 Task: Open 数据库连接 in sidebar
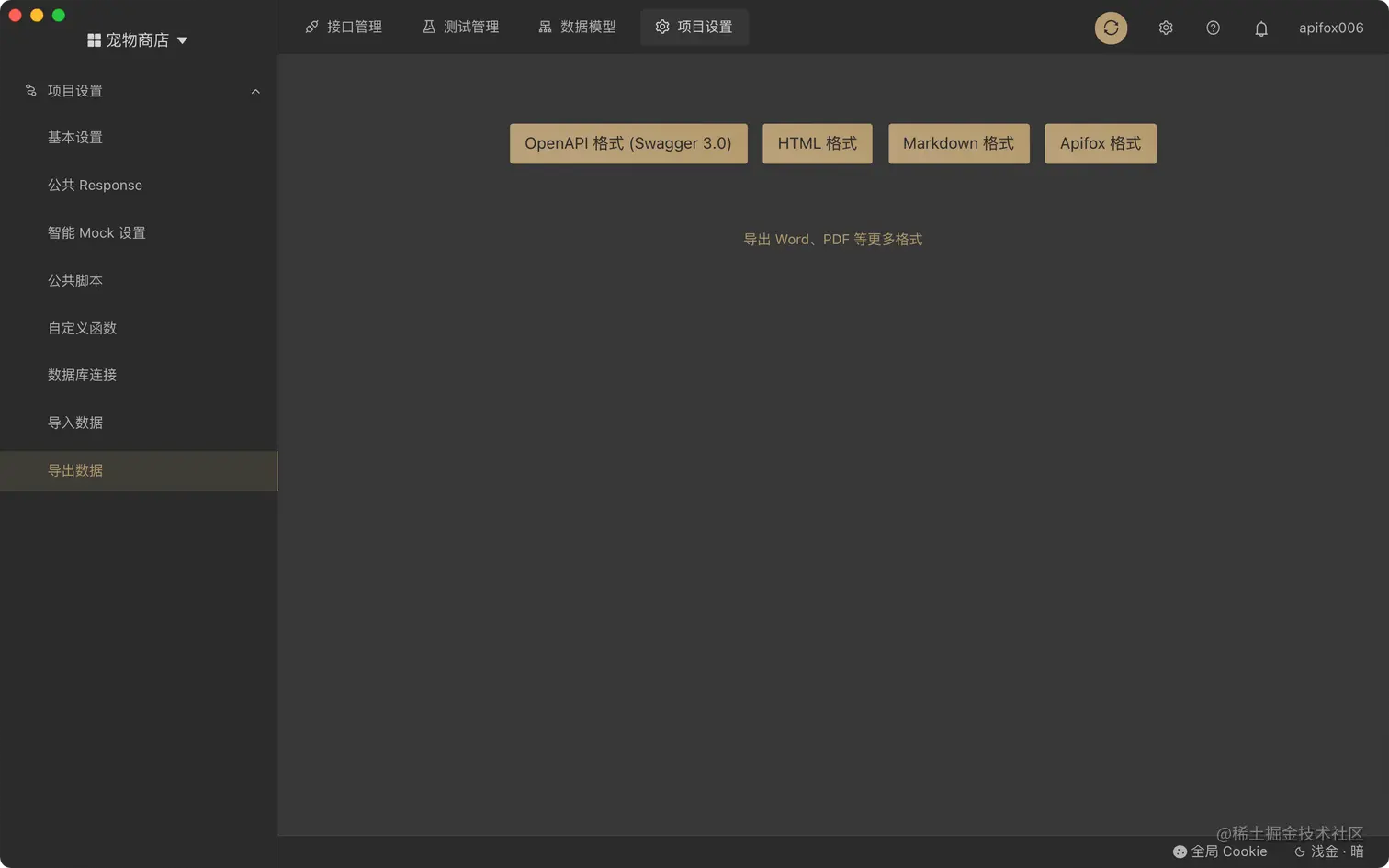pyautogui.click(x=138, y=375)
